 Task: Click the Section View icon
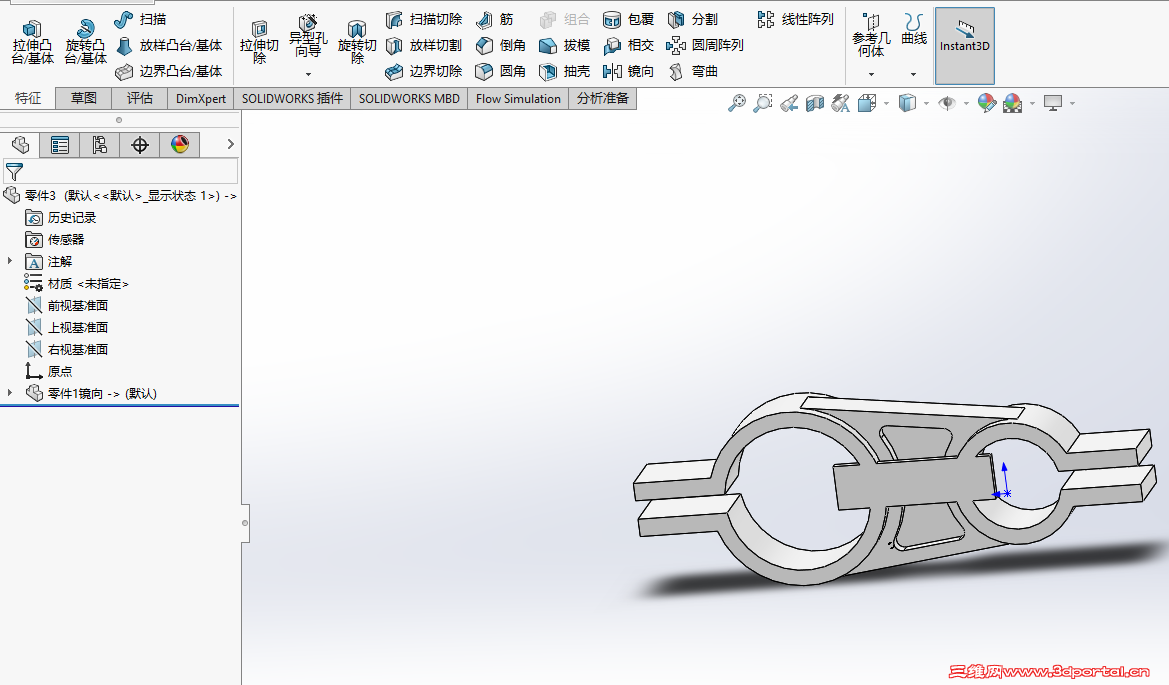click(815, 103)
